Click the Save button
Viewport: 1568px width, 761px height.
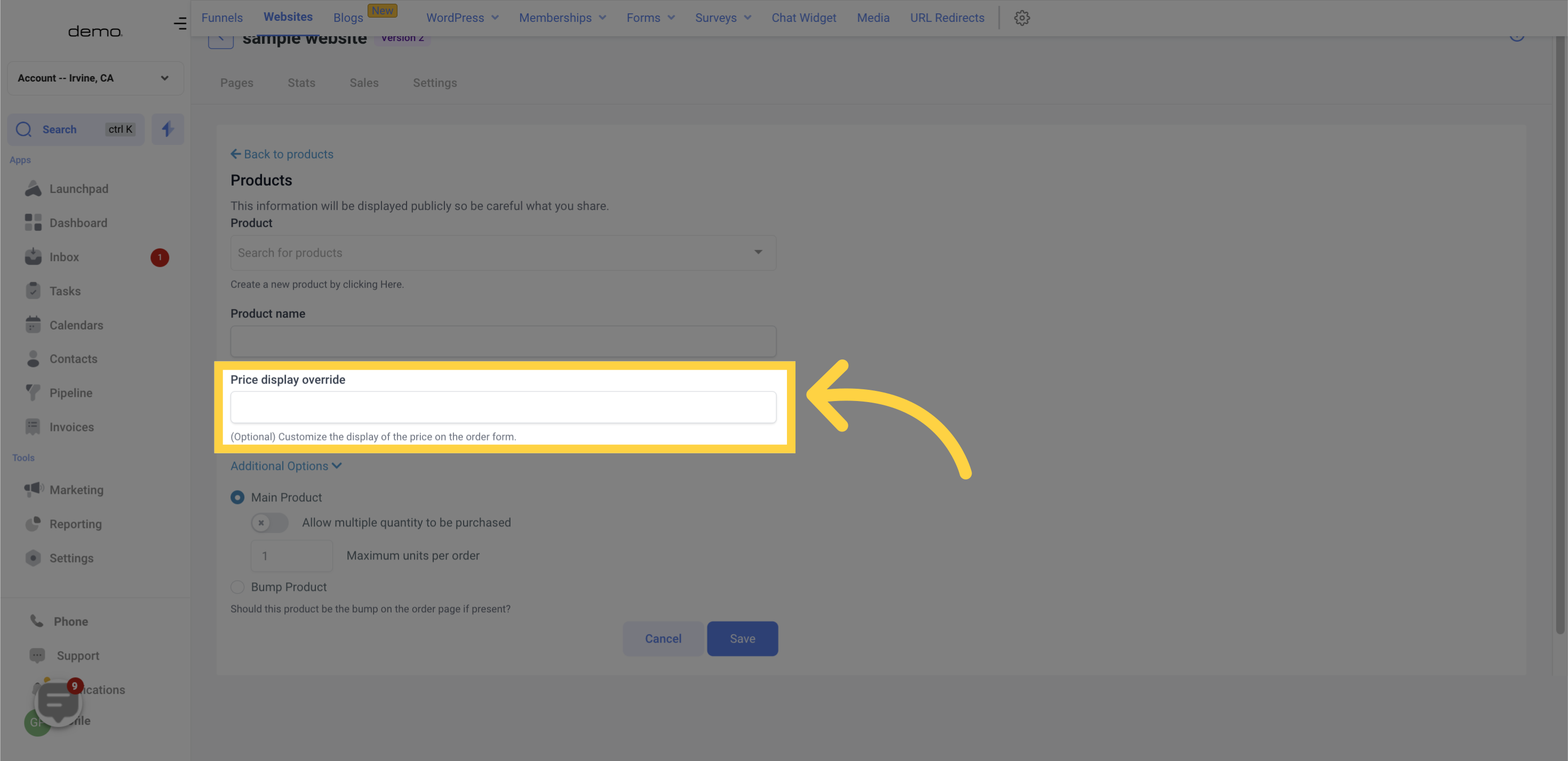click(x=742, y=638)
